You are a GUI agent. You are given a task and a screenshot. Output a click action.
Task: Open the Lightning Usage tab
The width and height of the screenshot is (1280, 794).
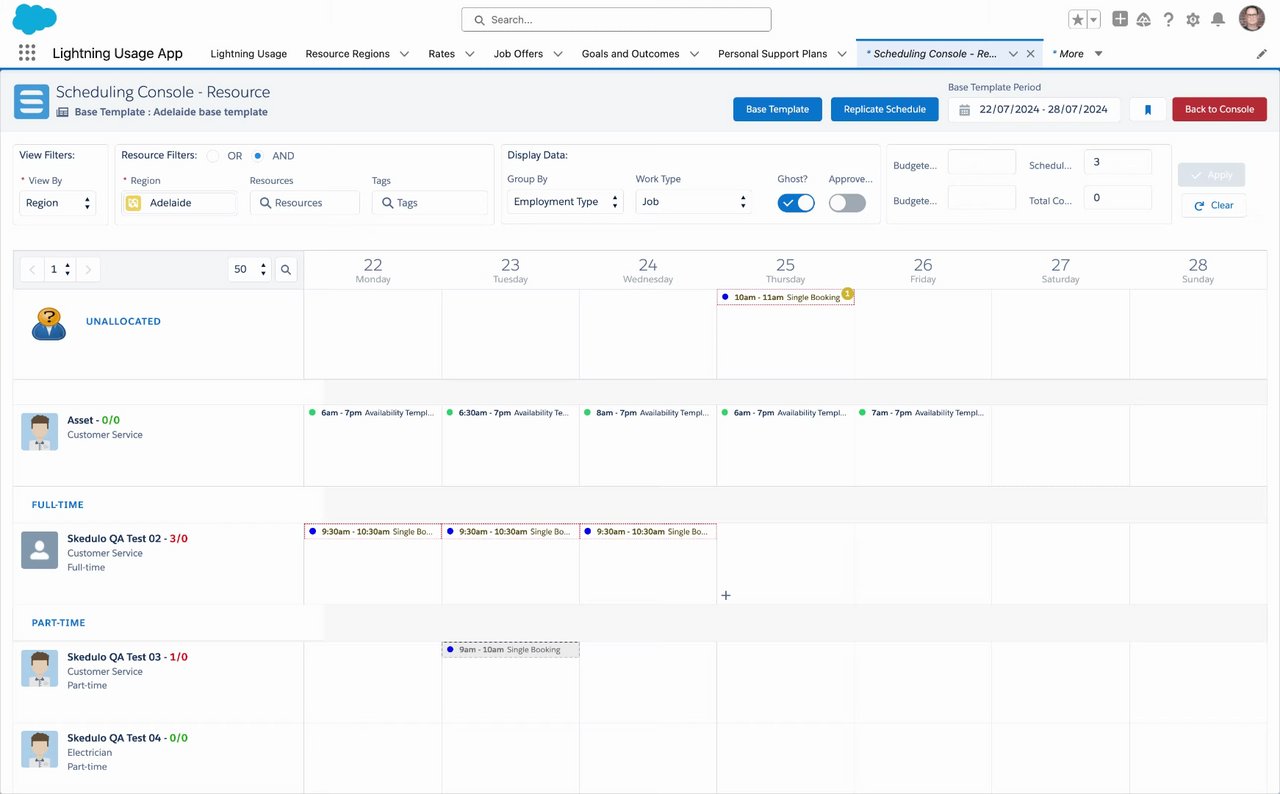coord(248,54)
